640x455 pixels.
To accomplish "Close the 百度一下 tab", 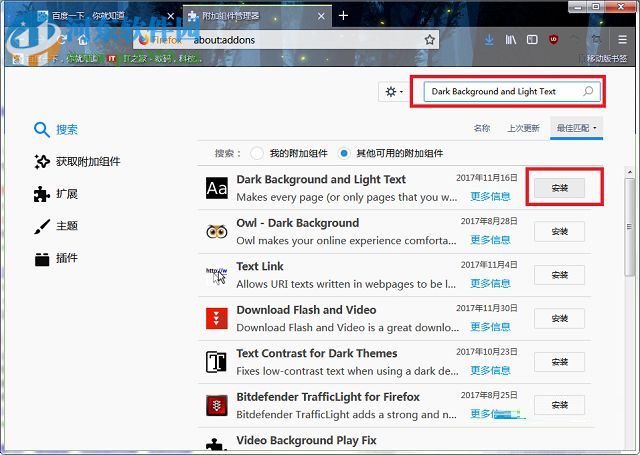I will (171, 16).
